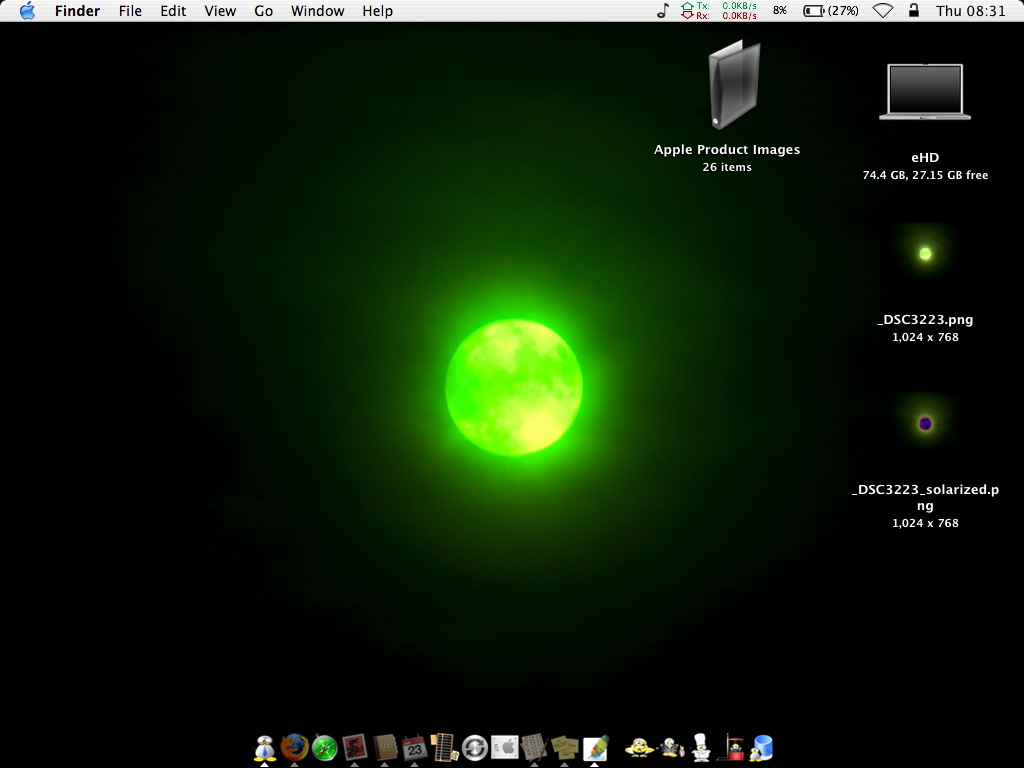Open the File menu
Screen dimensions: 1024x768
coord(130,11)
